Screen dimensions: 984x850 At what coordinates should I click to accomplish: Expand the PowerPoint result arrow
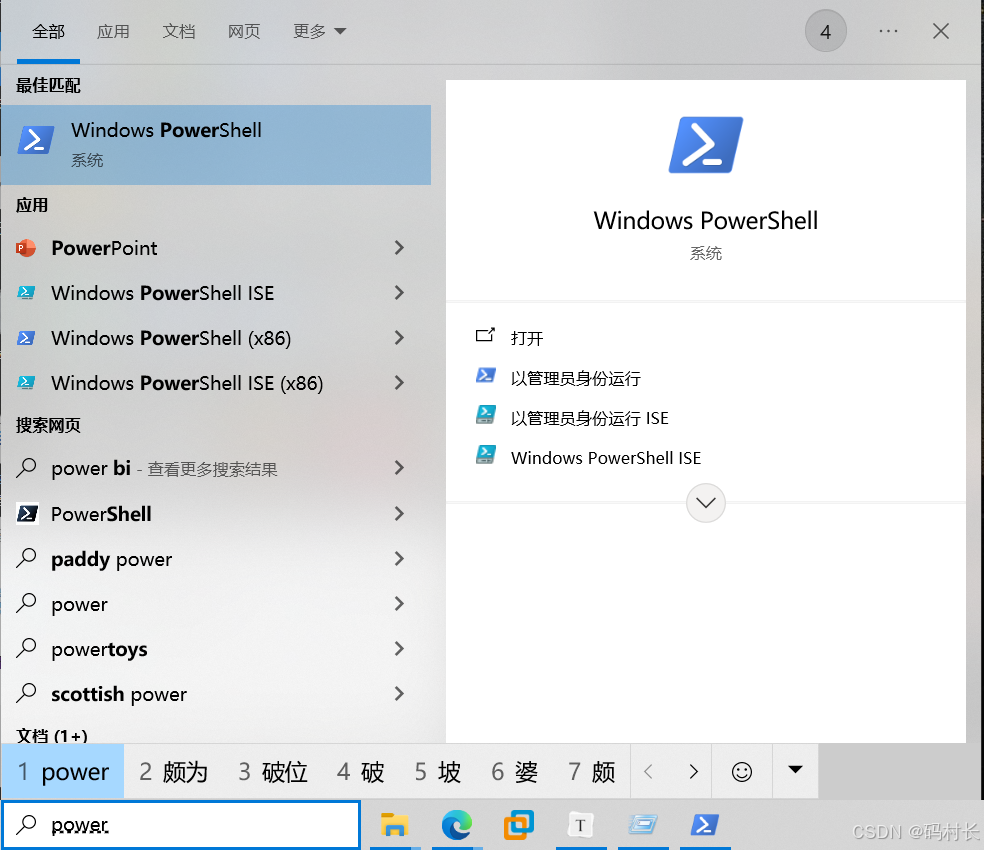[399, 248]
